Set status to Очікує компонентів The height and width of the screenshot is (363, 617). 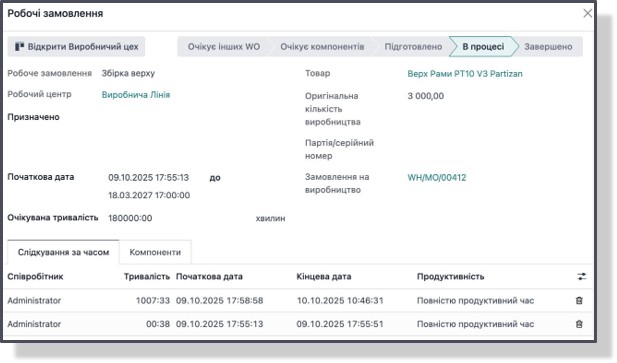click(x=322, y=47)
